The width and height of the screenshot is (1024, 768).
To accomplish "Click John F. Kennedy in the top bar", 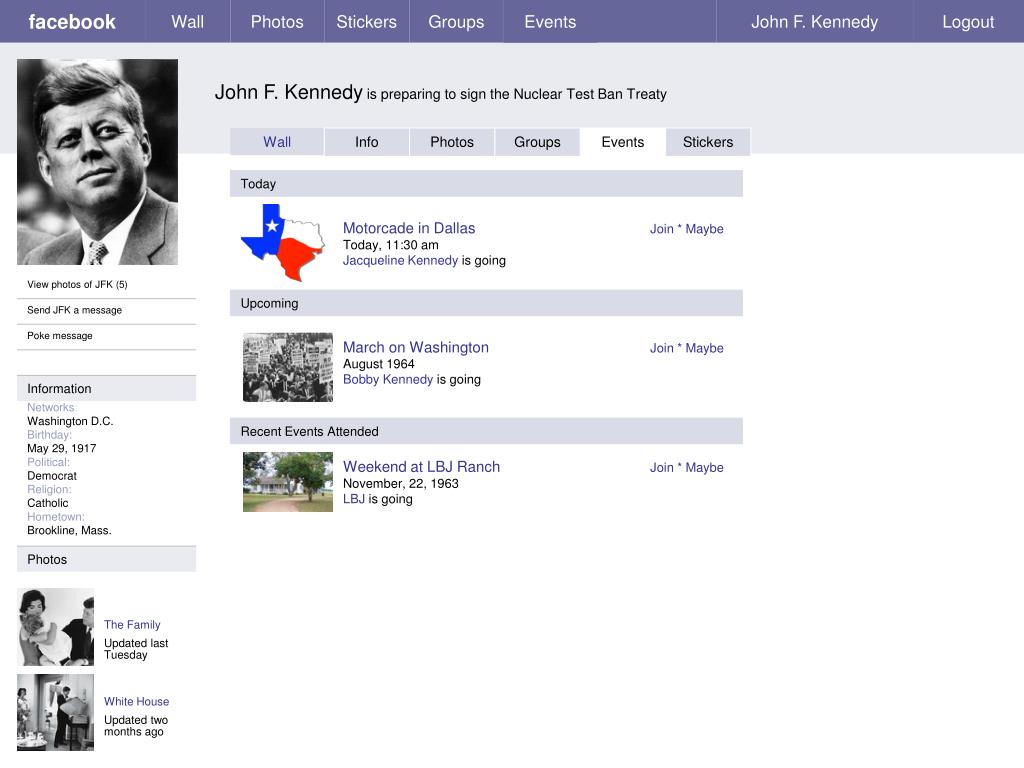I will click(x=814, y=22).
